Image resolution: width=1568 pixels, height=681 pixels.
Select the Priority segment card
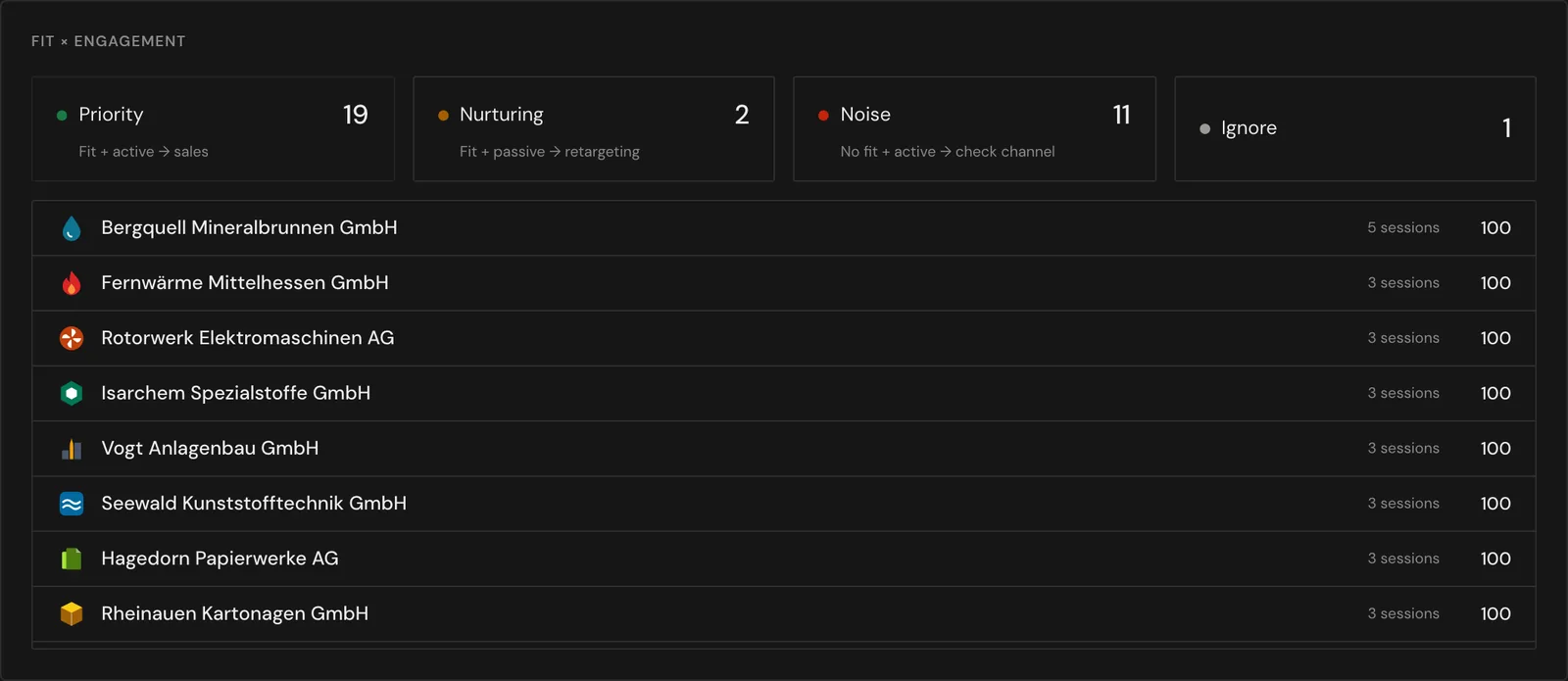[213, 129]
